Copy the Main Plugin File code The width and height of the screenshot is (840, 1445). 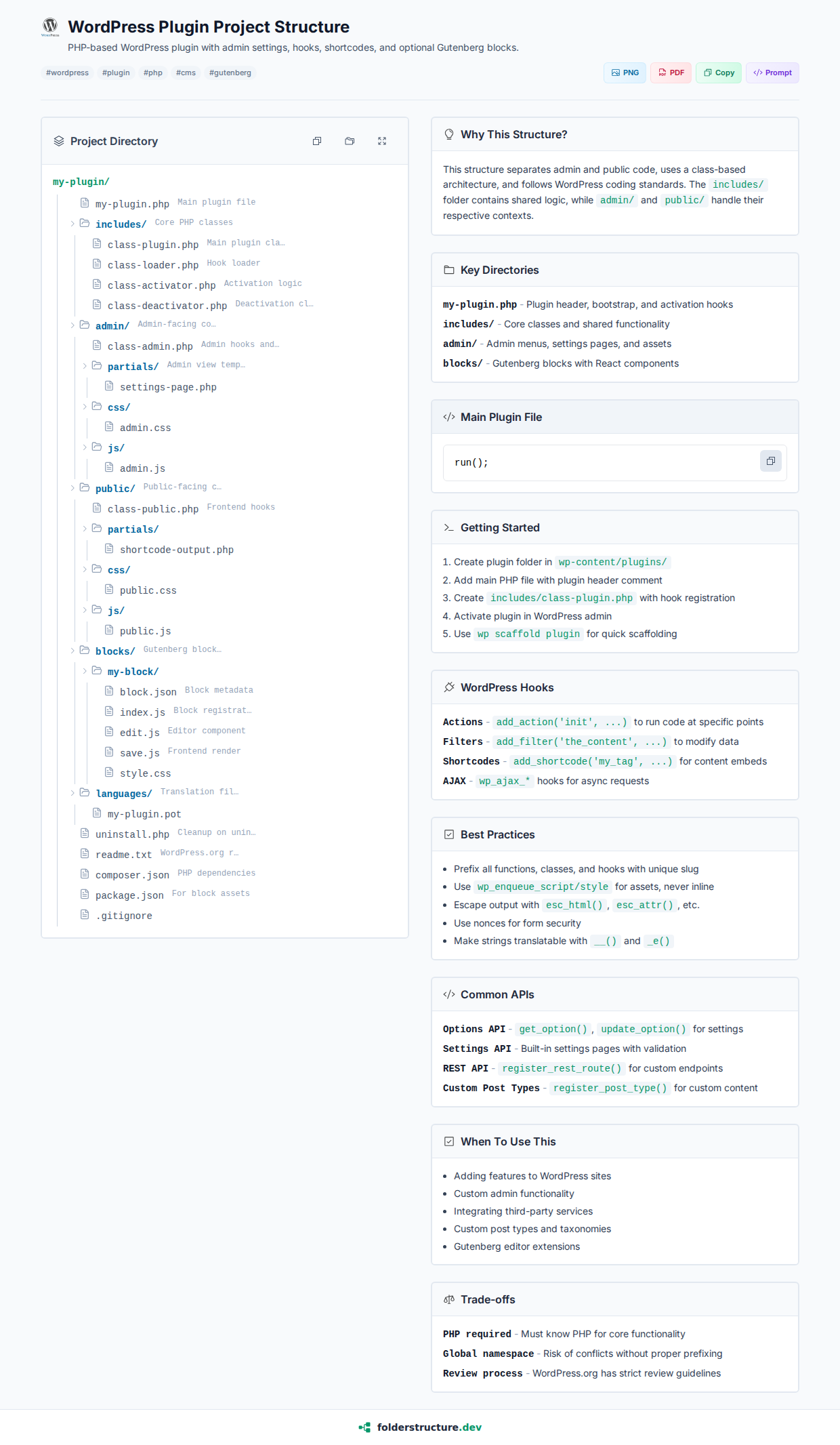(x=770, y=462)
